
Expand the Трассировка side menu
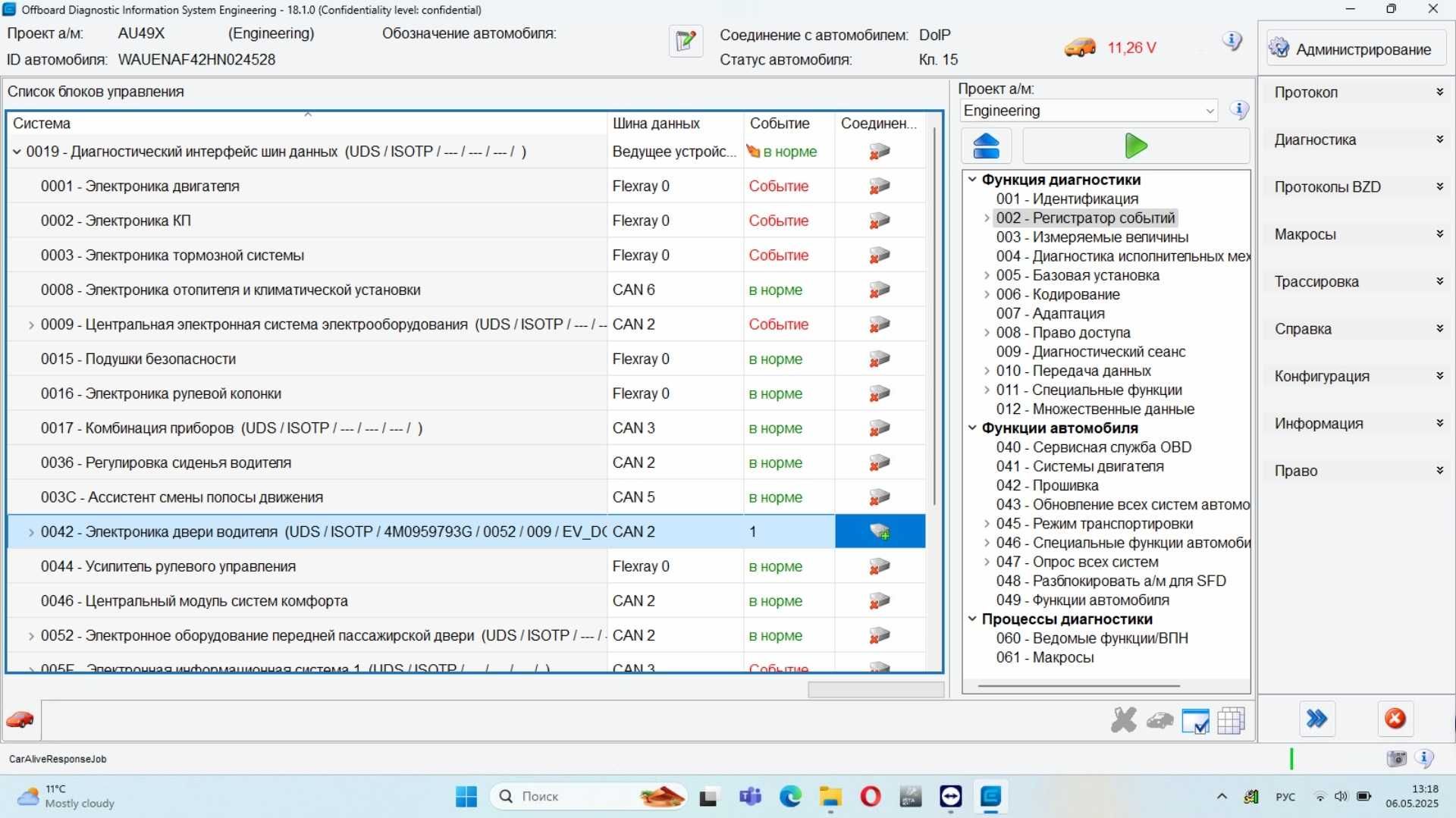[x=1357, y=282]
